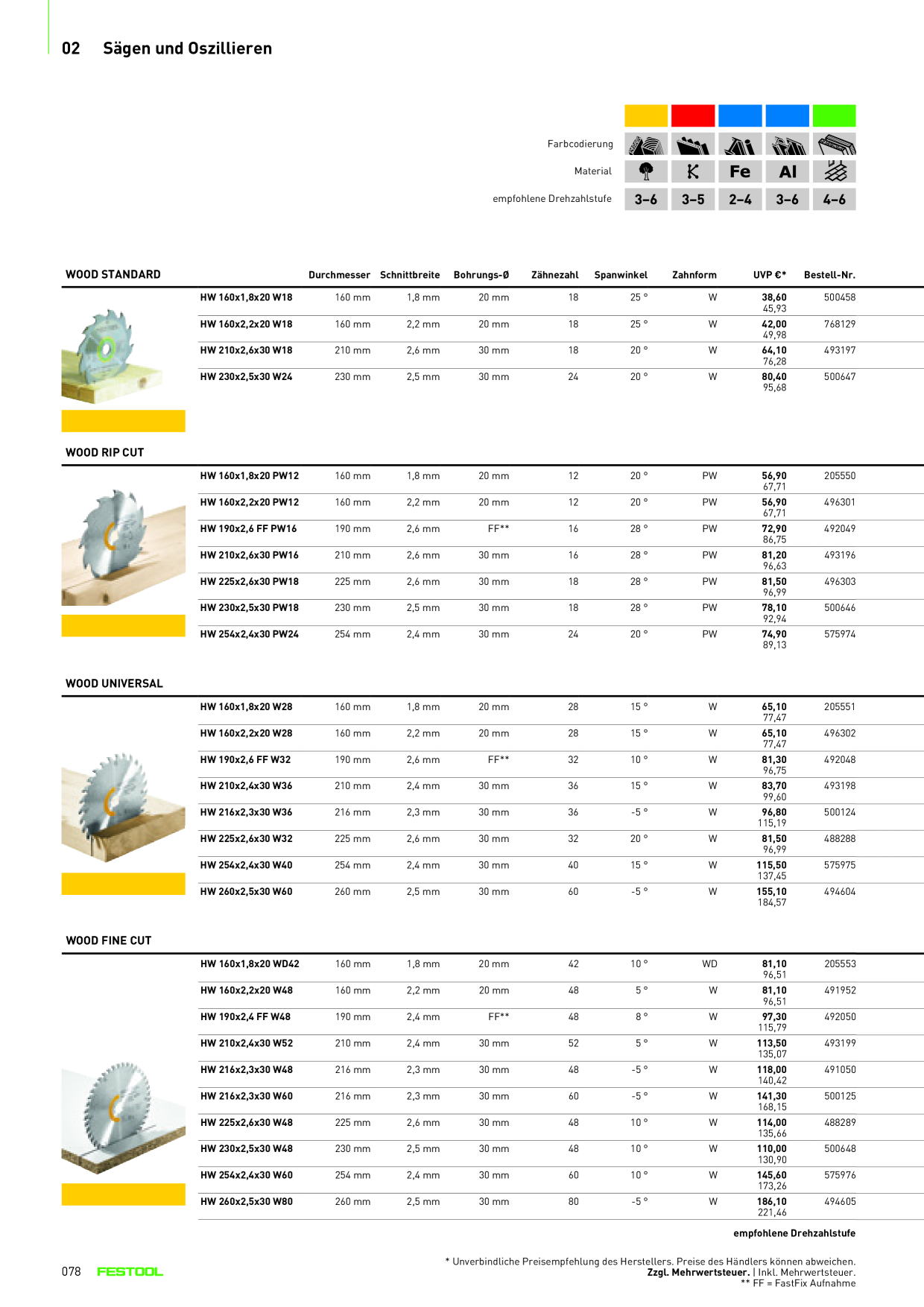Select product HW 160x1,8x20 W18
924x1307 pixels.
247,297
